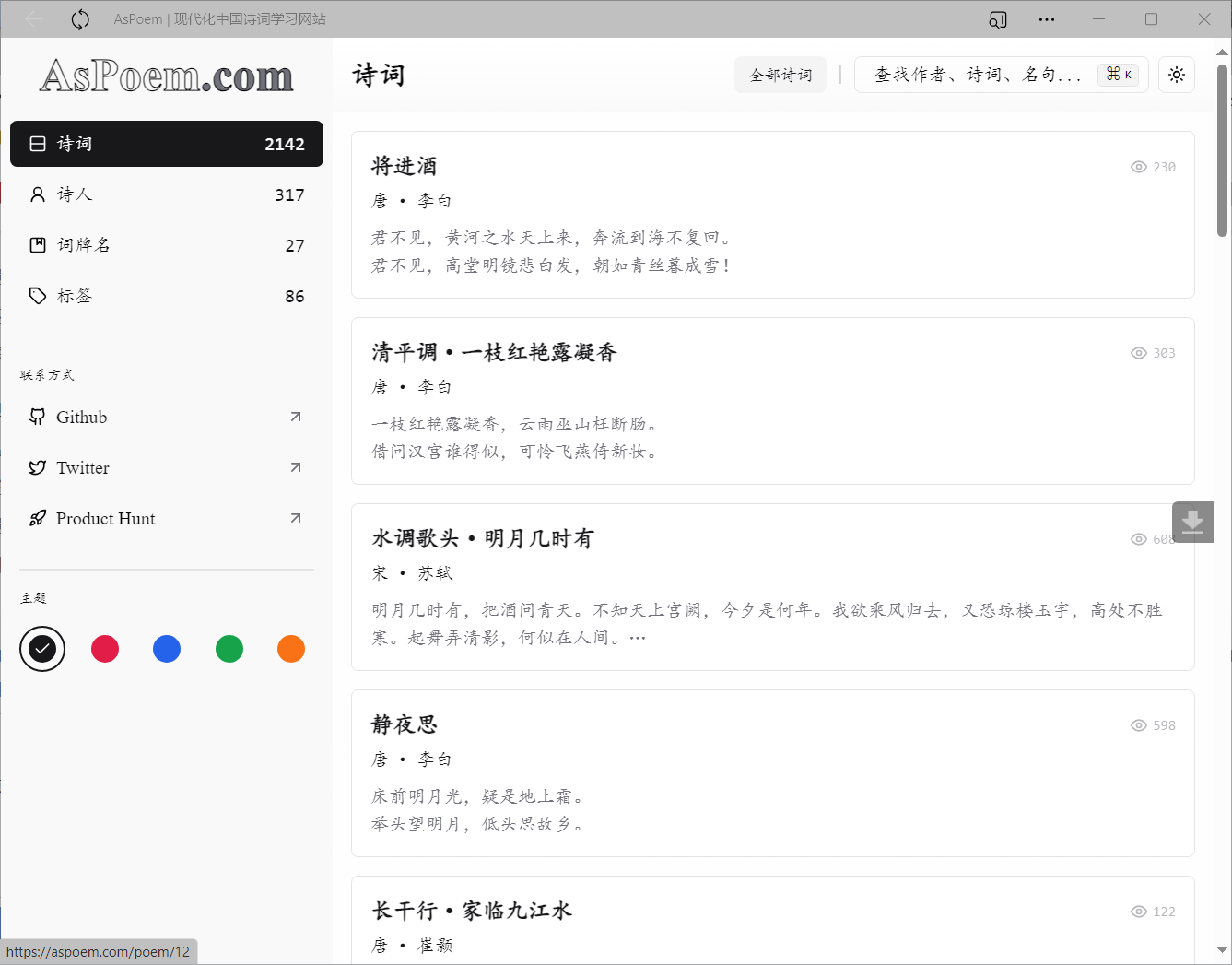Image resolution: width=1232 pixels, height=965 pixels.
Task: Open the poem 水调歌头·明月几时有
Action: coord(483,538)
